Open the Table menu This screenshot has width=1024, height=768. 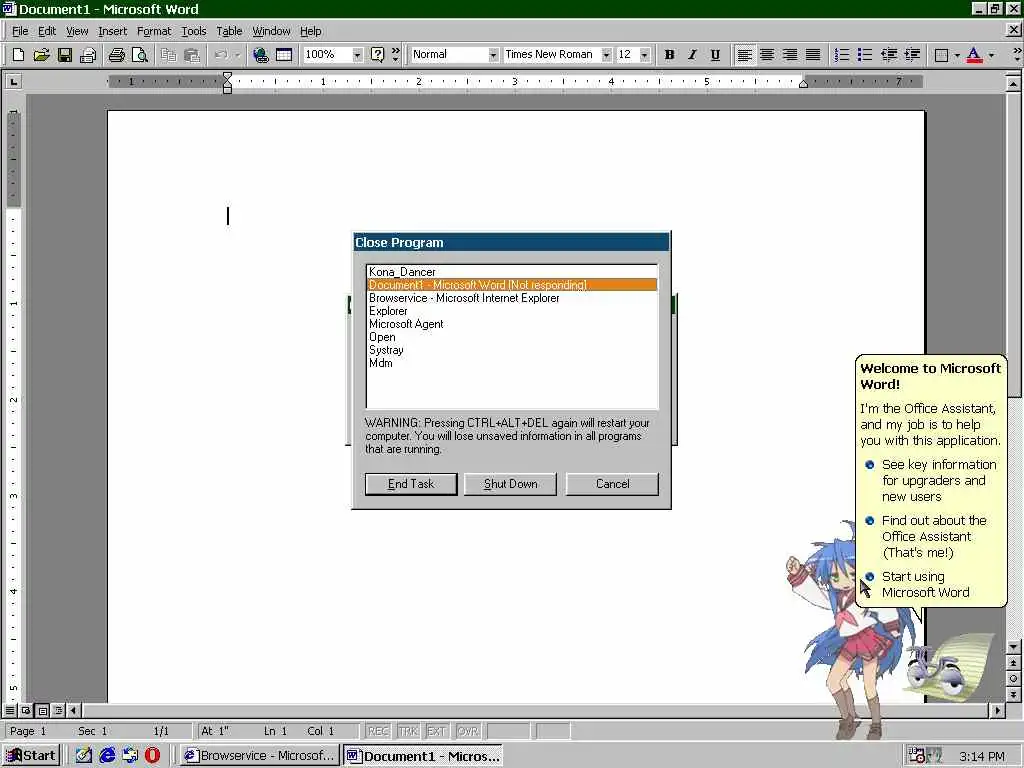229,31
